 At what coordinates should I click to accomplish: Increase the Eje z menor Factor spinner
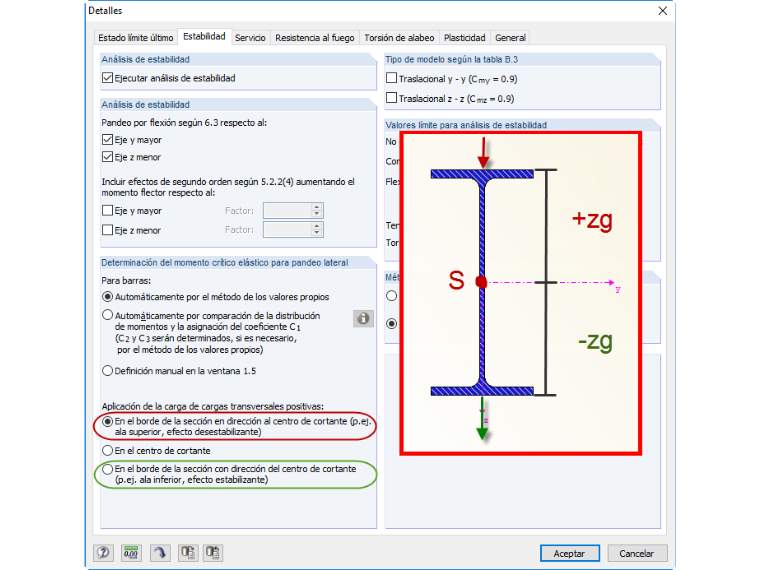tap(317, 226)
